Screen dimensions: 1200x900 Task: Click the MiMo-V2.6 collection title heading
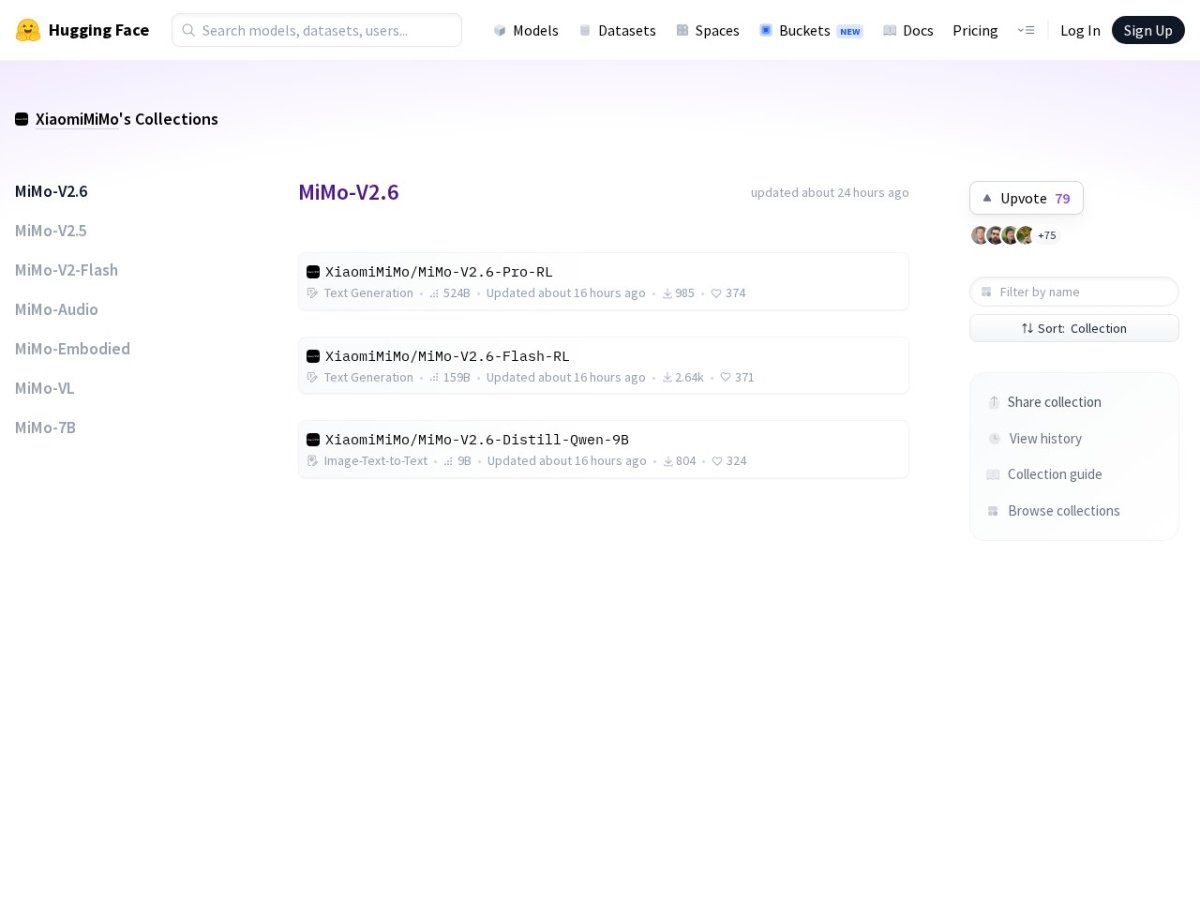348,192
